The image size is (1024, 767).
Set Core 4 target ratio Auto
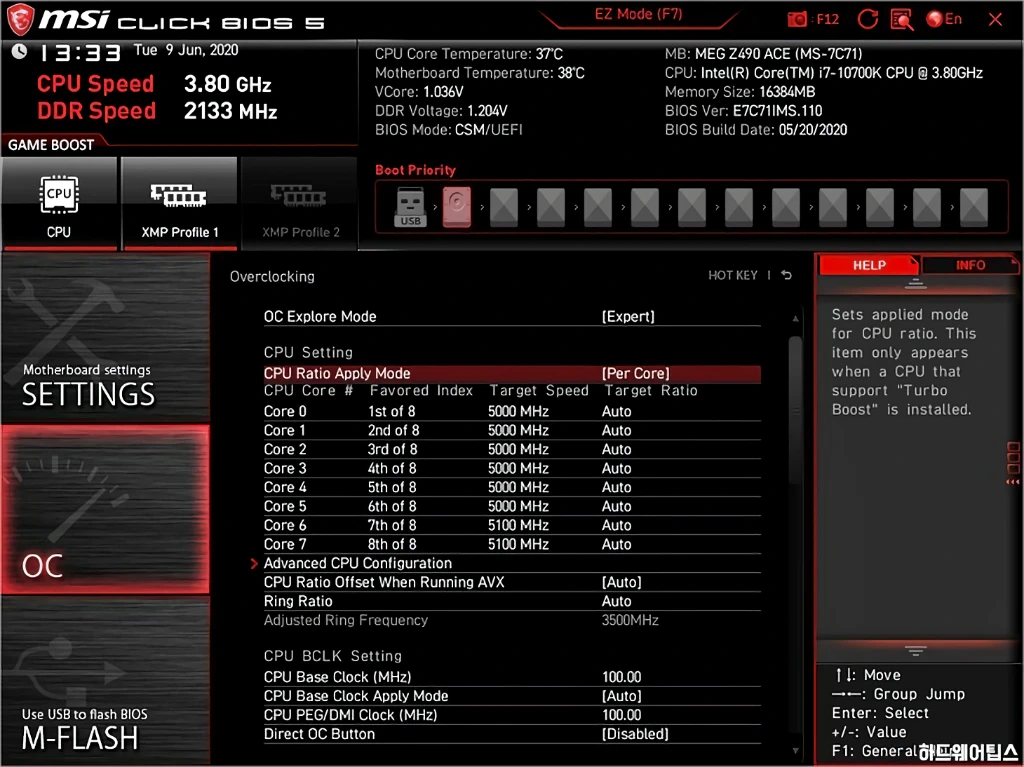(x=616, y=487)
